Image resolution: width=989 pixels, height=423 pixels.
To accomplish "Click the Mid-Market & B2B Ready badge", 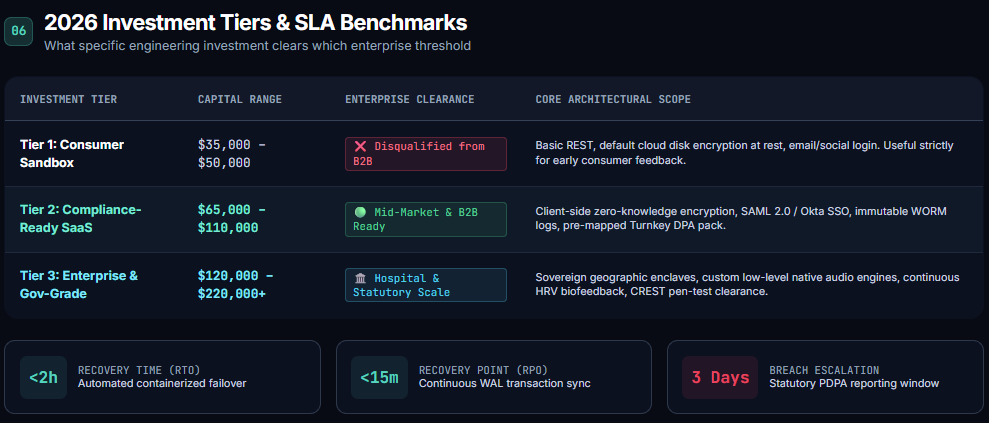I will click(x=426, y=219).
